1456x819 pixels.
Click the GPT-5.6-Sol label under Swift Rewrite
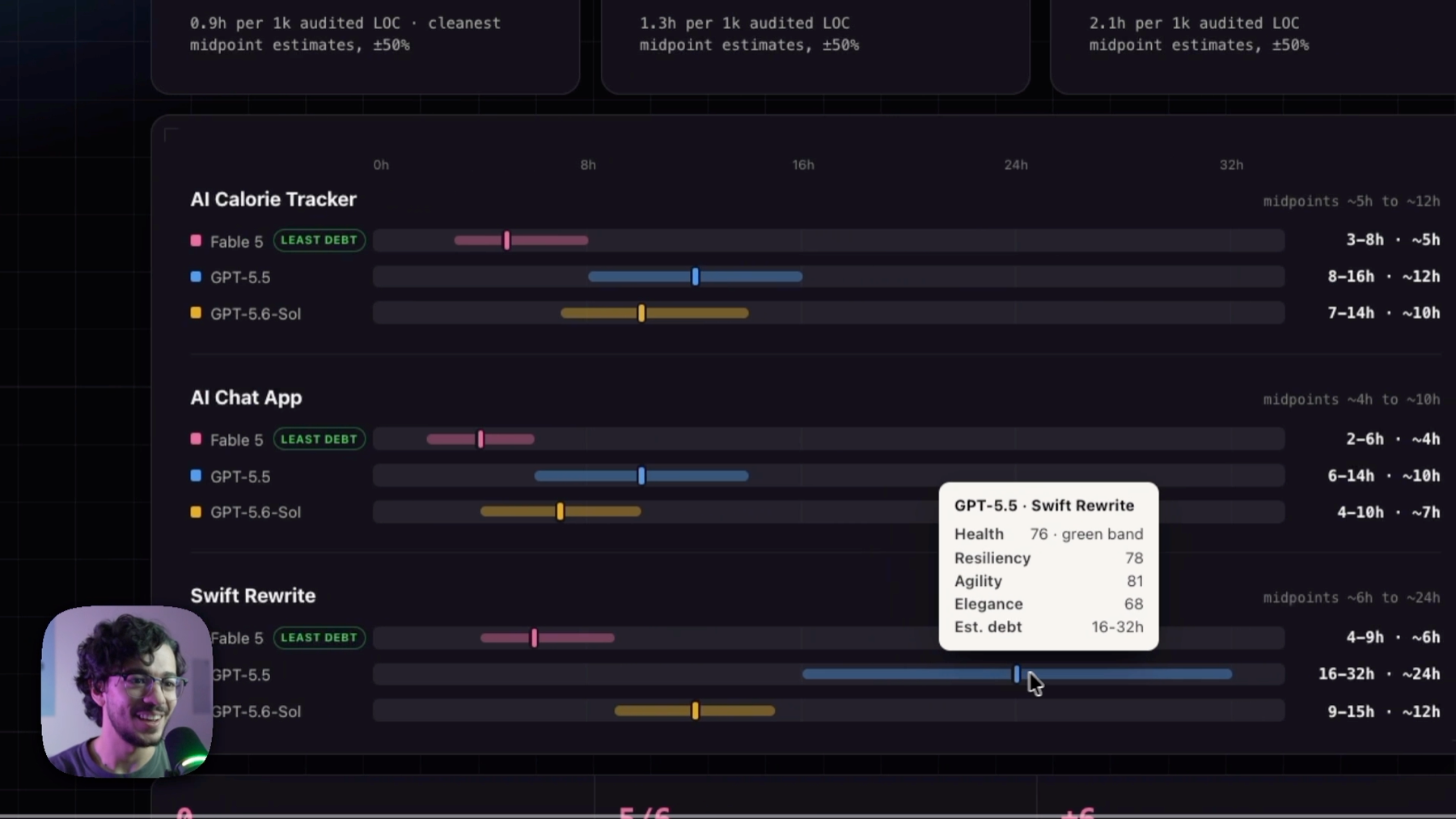(x=256, y=712)
